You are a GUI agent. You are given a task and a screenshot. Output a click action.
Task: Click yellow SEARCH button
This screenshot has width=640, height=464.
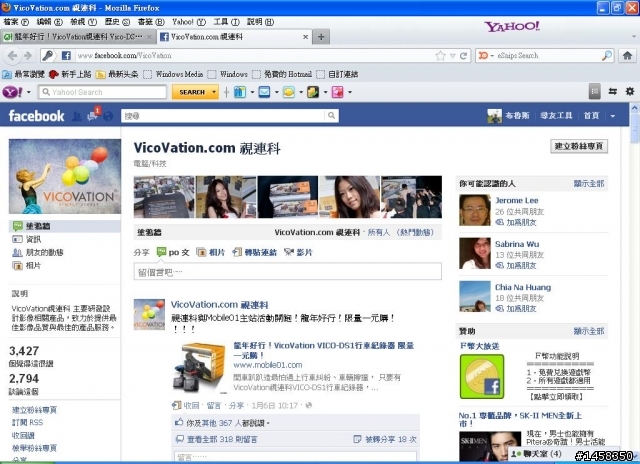(x=192, y=92)
